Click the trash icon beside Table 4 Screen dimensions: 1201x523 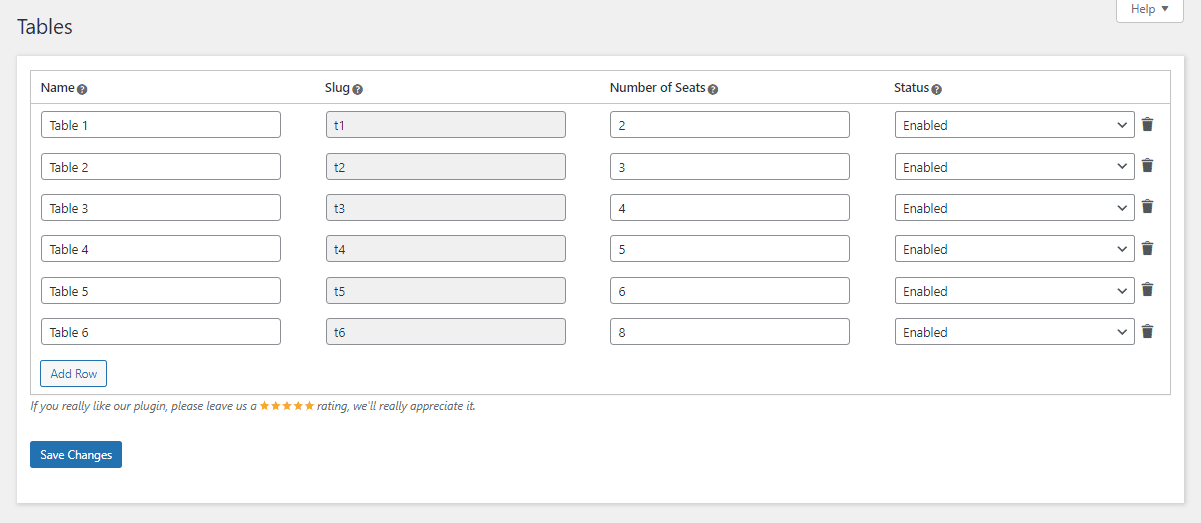tap(1147, 249)
